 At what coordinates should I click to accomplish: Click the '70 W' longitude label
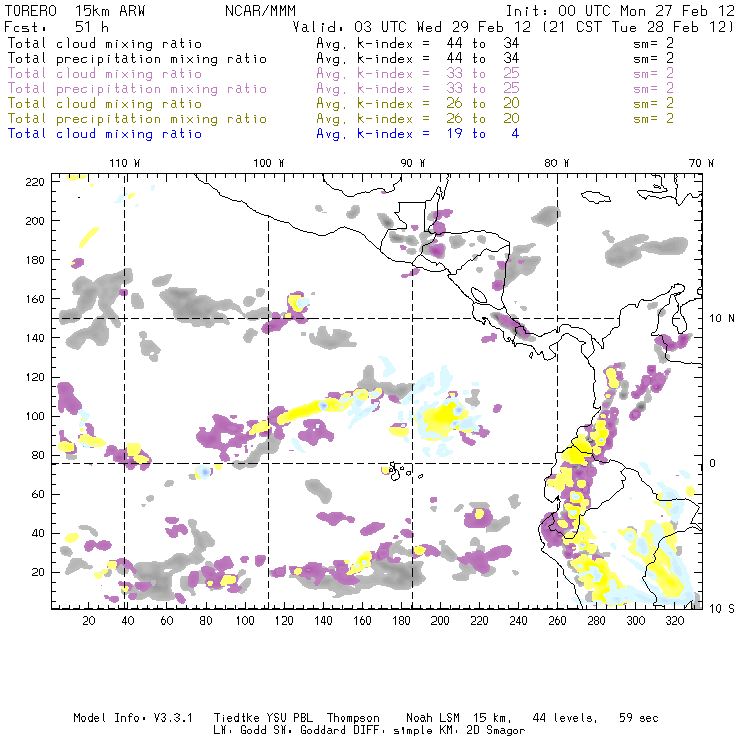[x=701, y=163]
